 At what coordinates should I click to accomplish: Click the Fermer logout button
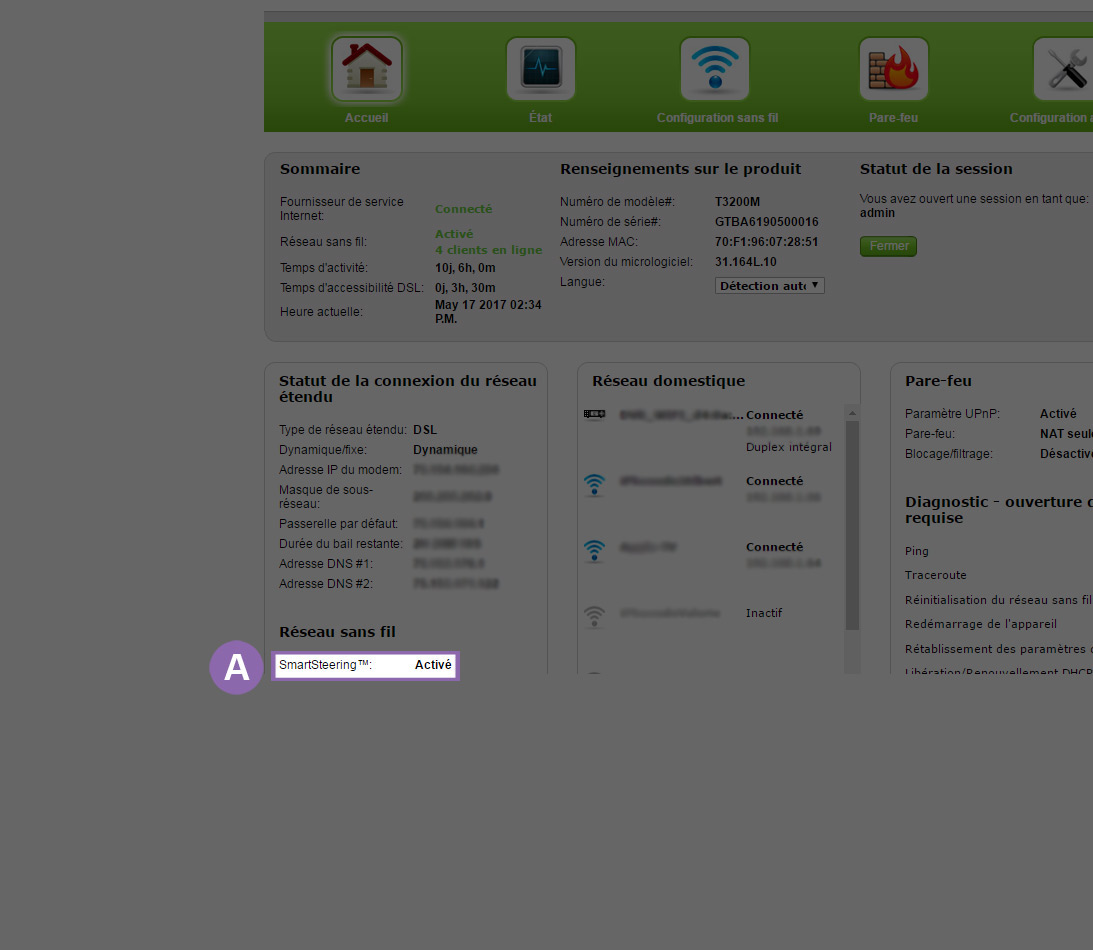[x=888, y=246]
